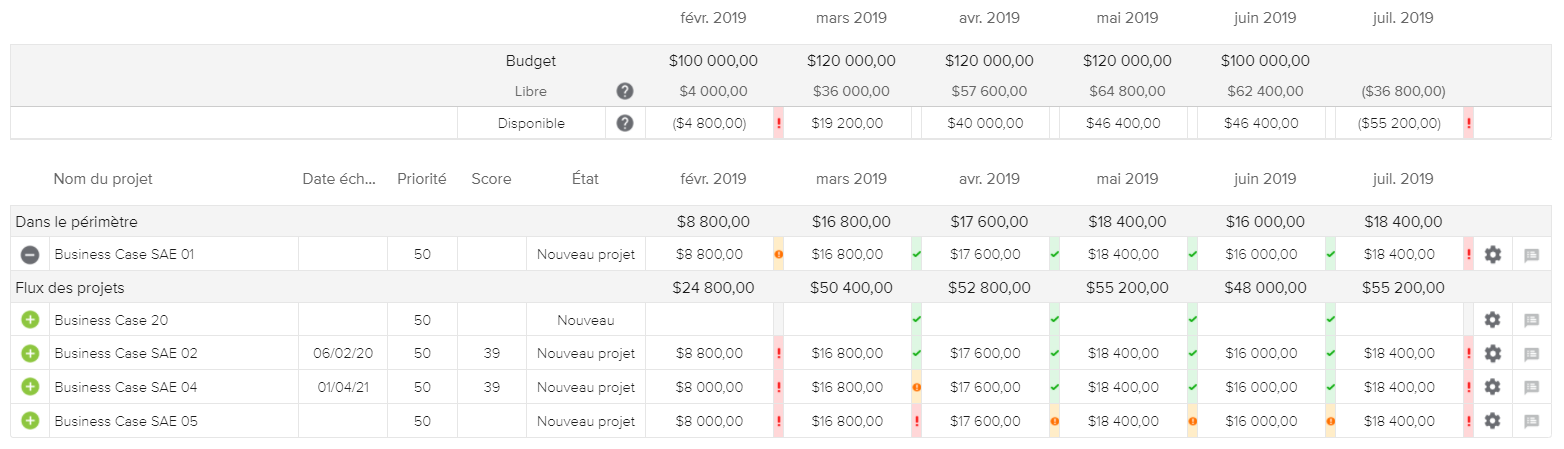Remove Business Case SAE 01 from scope
This screenshot has height=449, width=1564.
[x=30, y=255]
